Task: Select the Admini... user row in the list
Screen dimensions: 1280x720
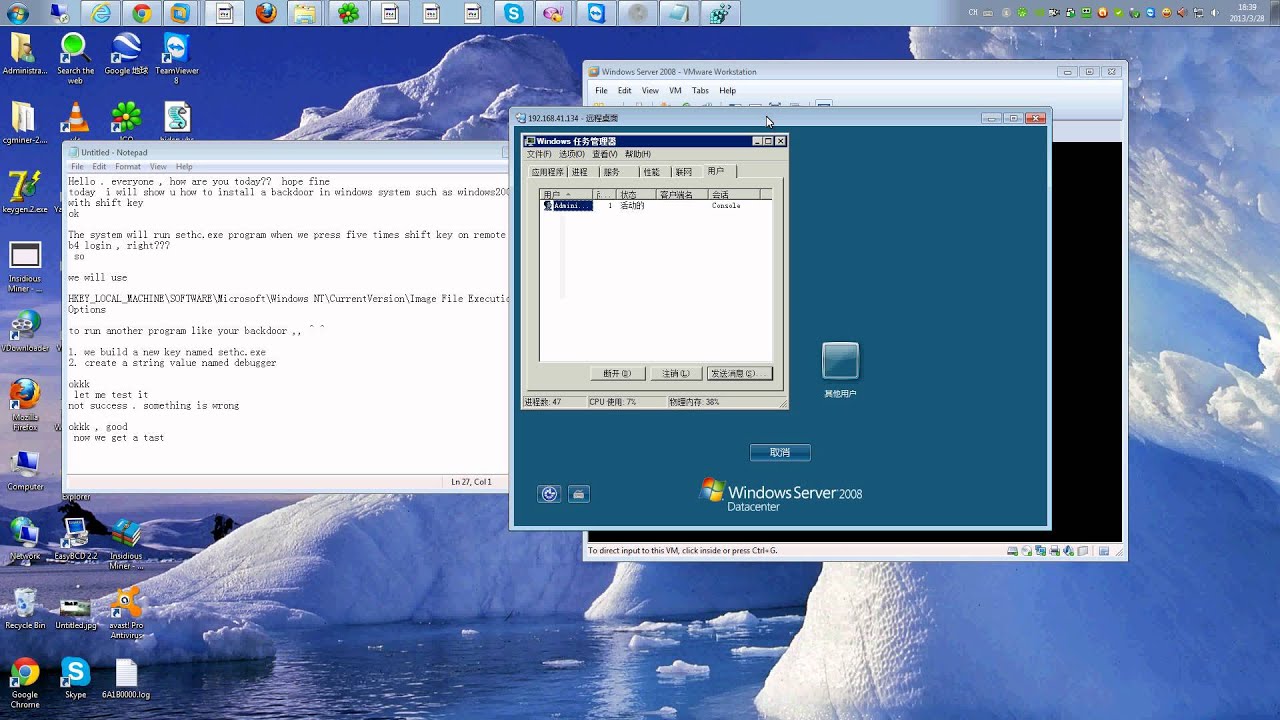Action: [x=655, y=205]
